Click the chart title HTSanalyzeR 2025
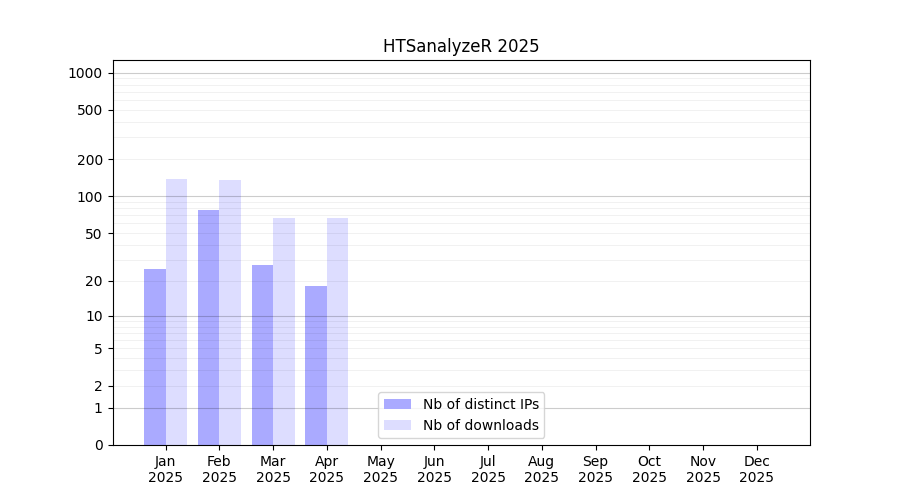The image size is (900, 500). [461, 46]
